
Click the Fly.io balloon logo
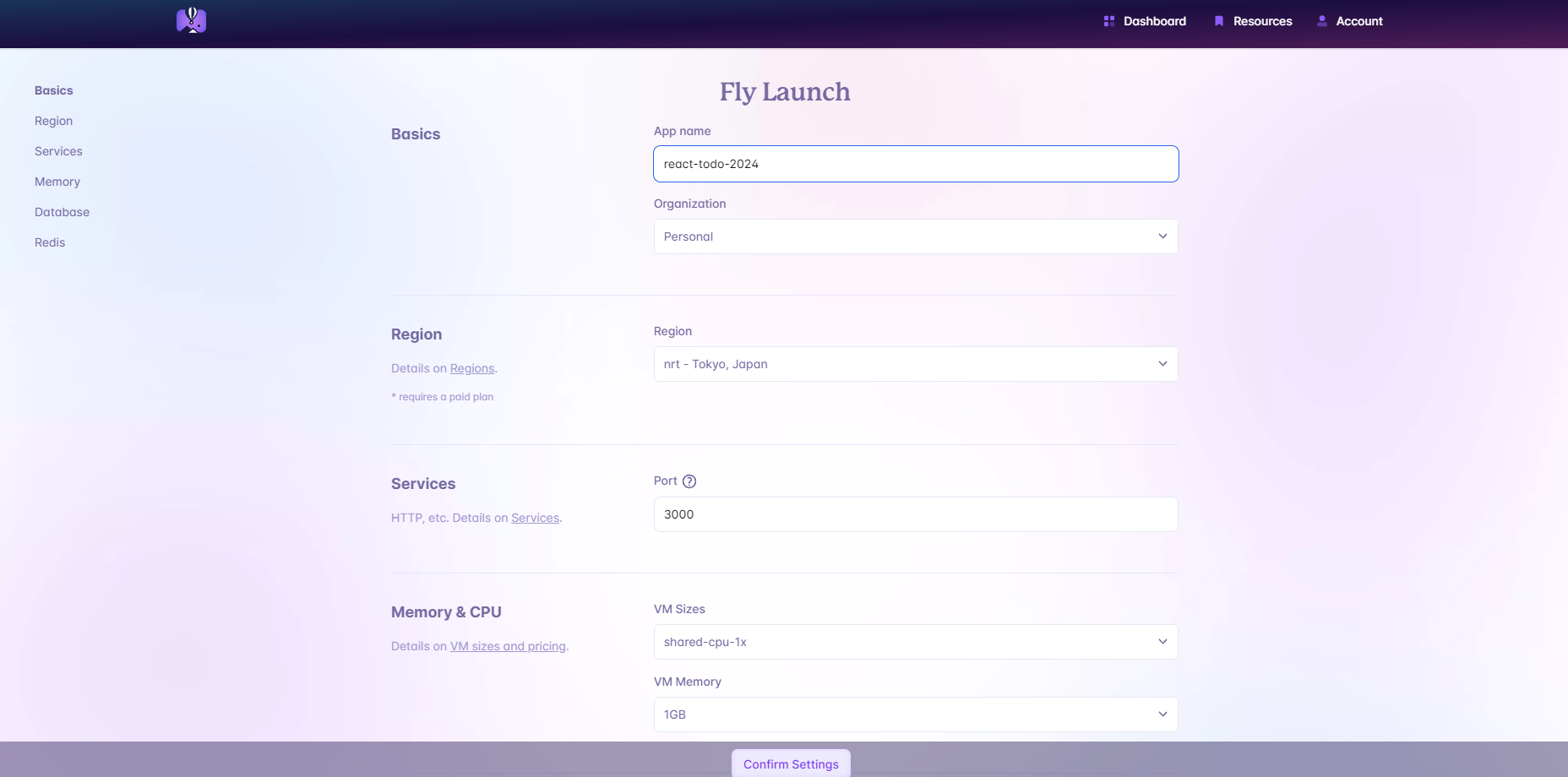click(192, 20)
